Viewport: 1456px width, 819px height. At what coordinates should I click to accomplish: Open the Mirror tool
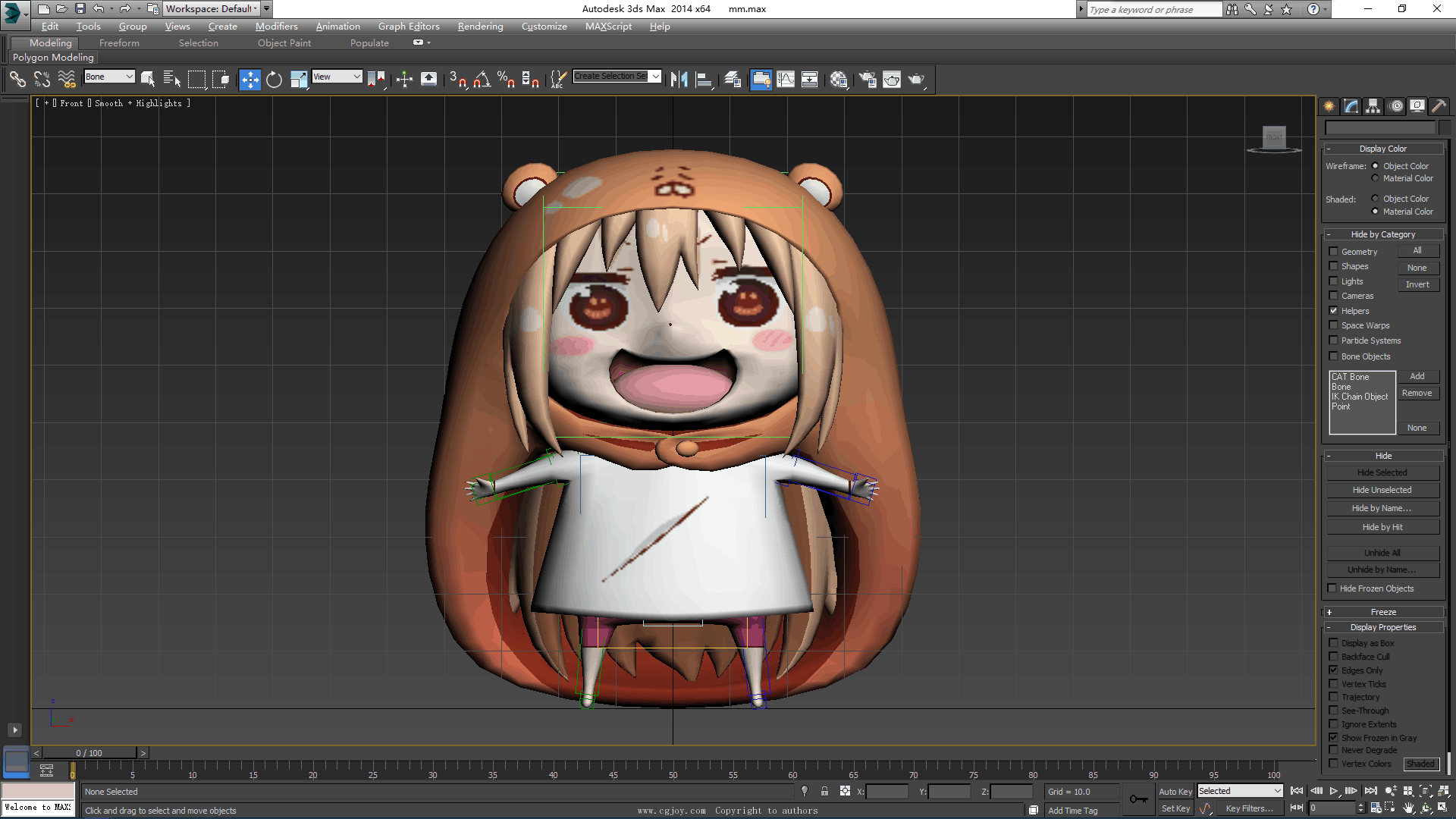679,79
